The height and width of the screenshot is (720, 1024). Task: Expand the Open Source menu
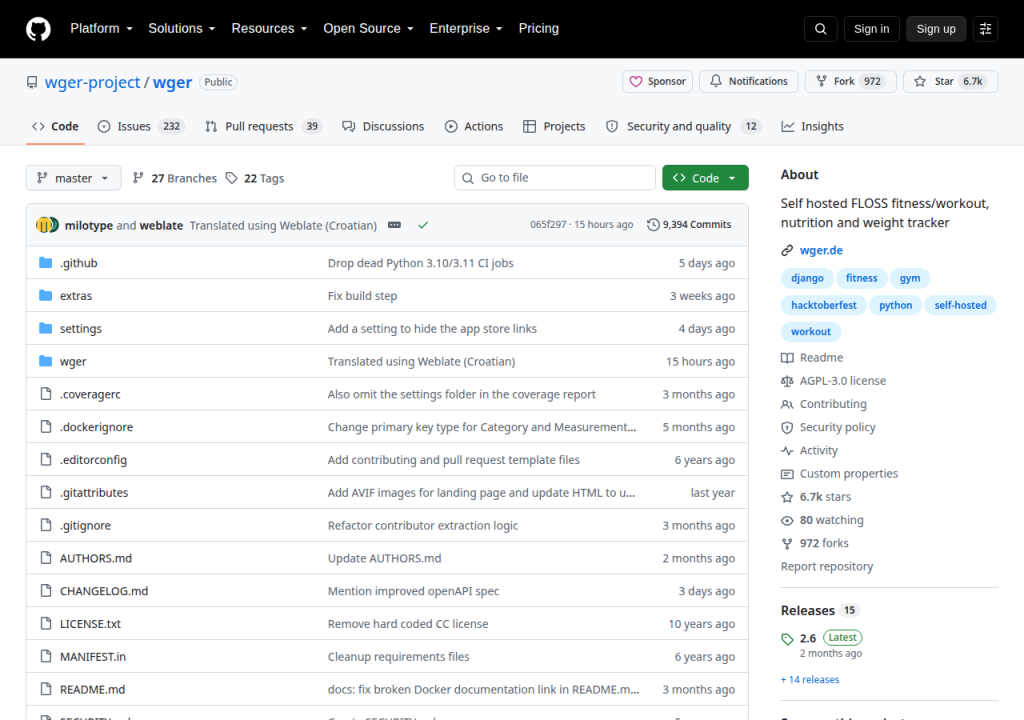(368, 29)
